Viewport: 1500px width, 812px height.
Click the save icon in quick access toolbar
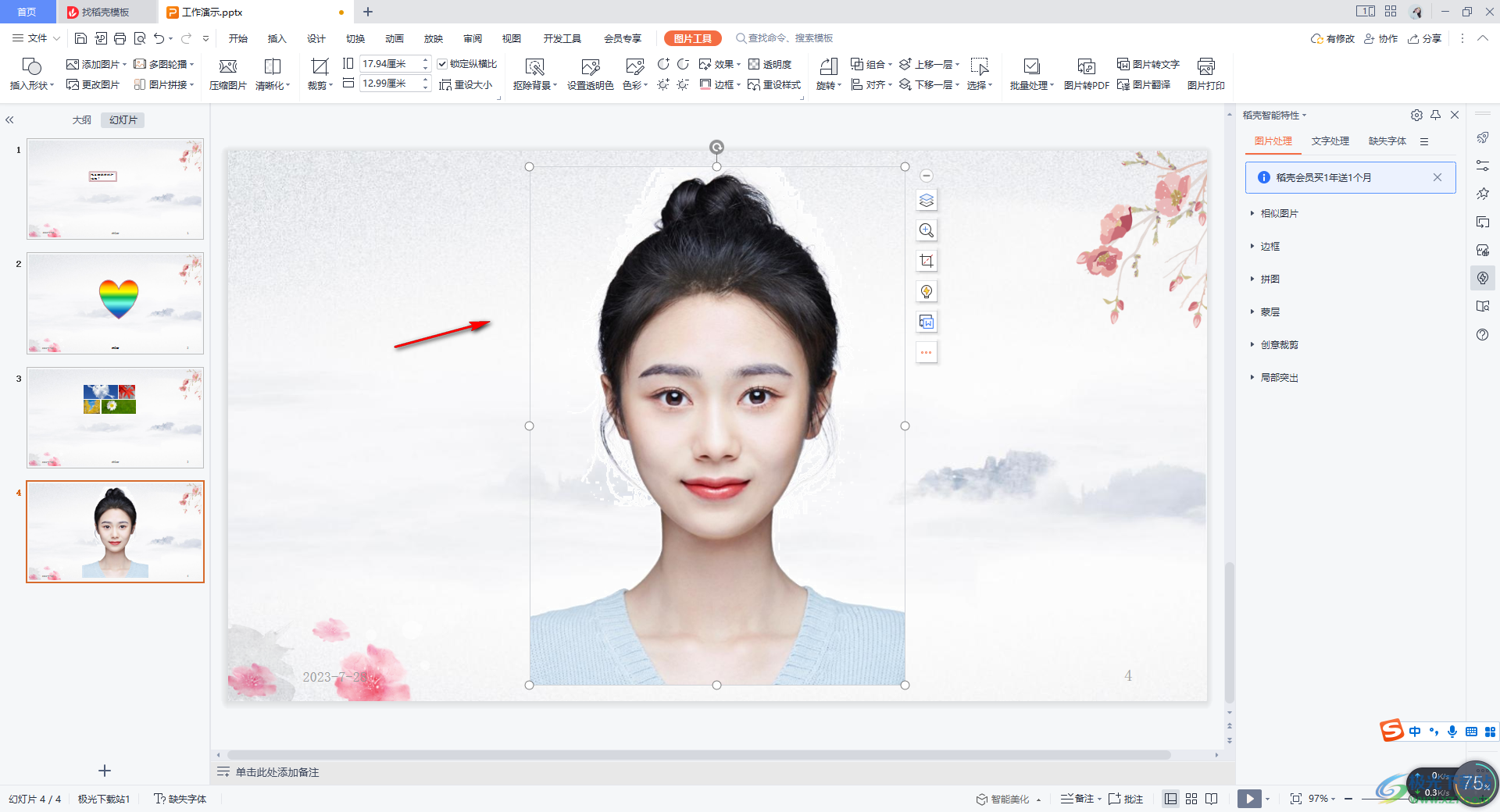click(80, 38)
